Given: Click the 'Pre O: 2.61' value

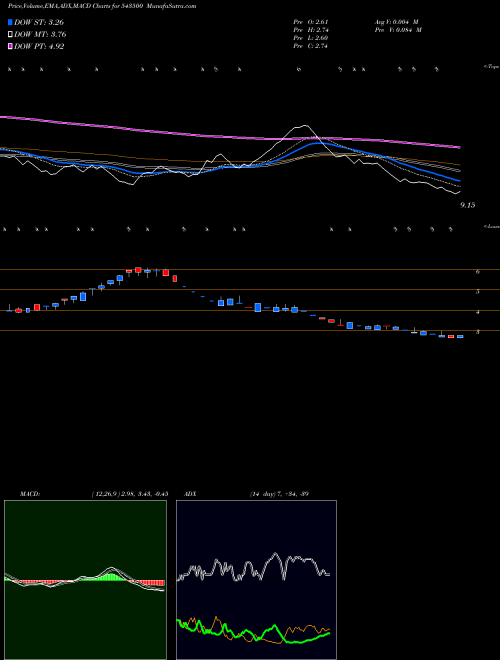Looking at the screenshot, I should [x=311, y=22].
